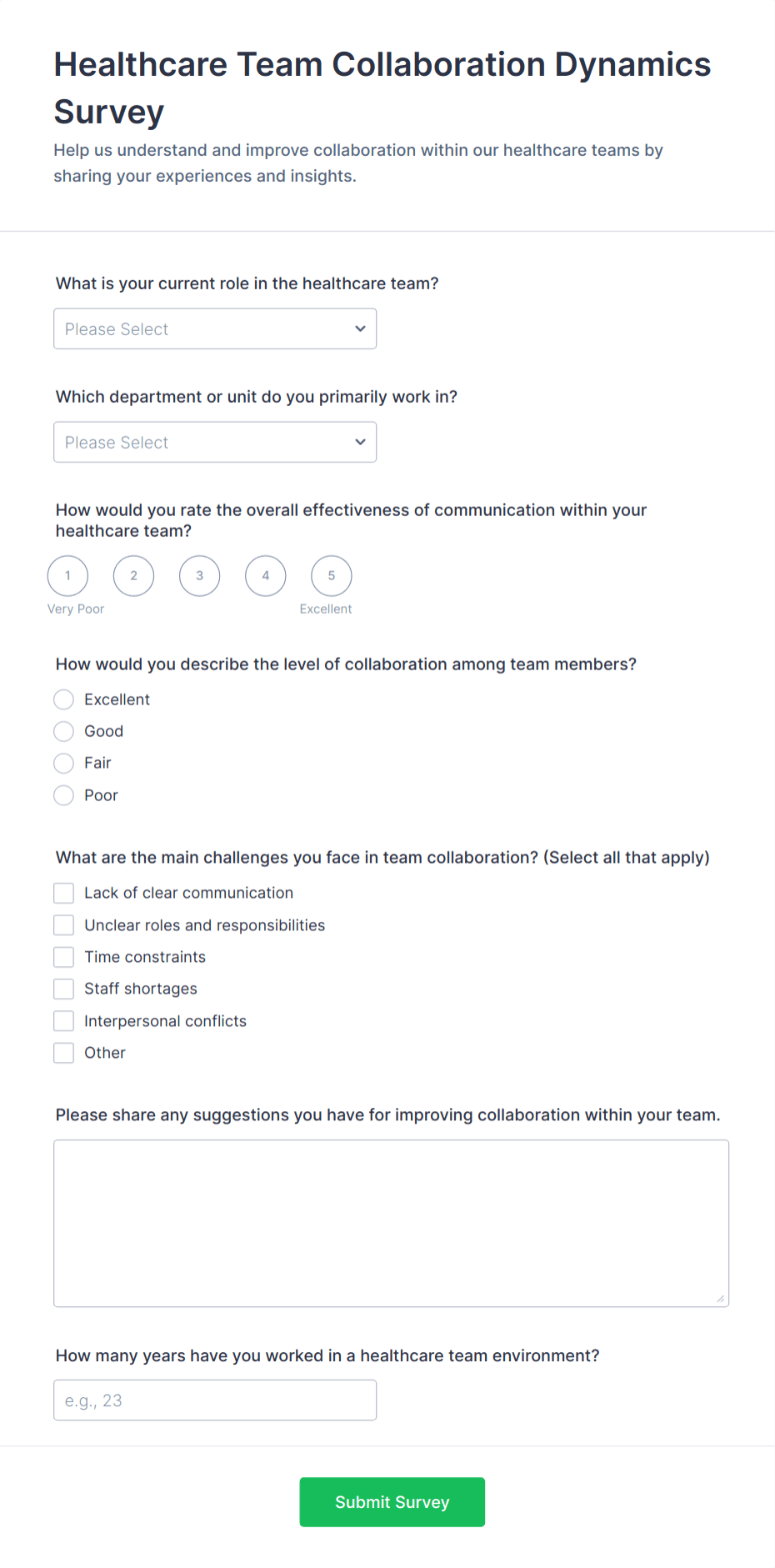
Task: Choose Good as collaboration level
Action: click(63, 731)
